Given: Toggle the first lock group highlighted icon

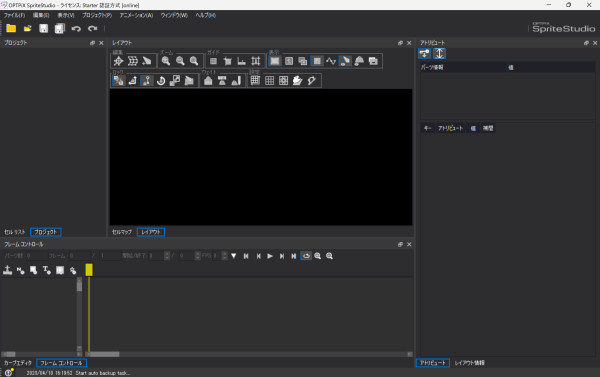Looking at the screenshot, I should (119, 80).
